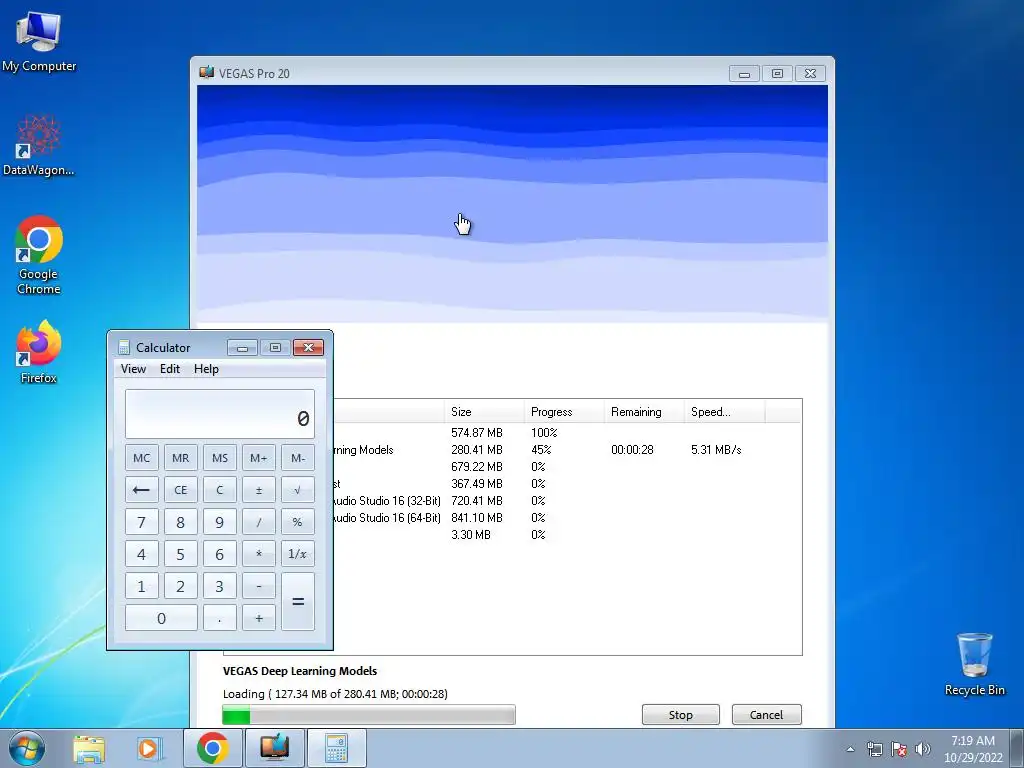
Task: Switch to Chrome in the taskbar
Action: point(212,748)
